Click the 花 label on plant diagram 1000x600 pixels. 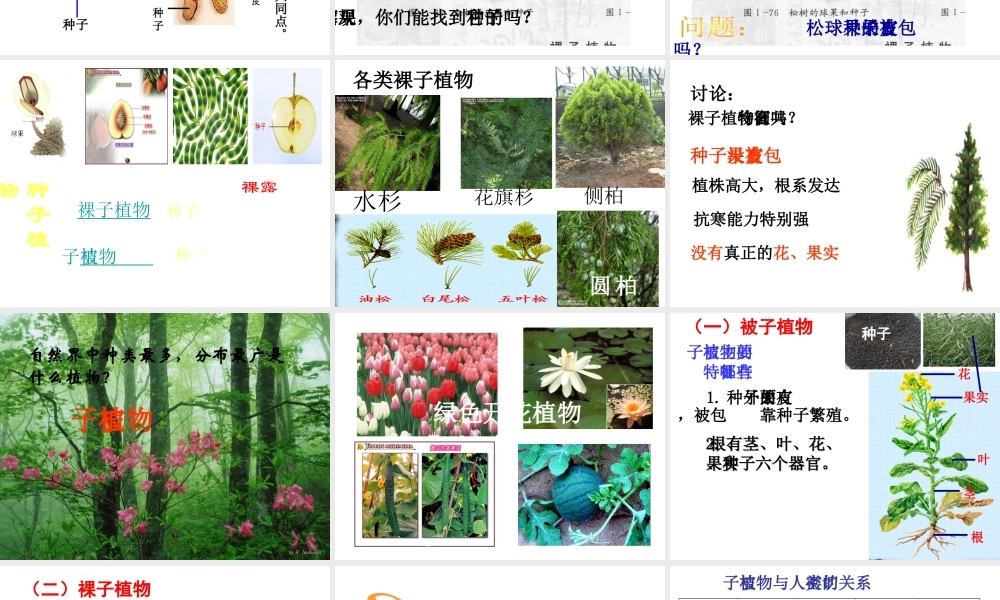pyautogui.click(x=964, y=374)
